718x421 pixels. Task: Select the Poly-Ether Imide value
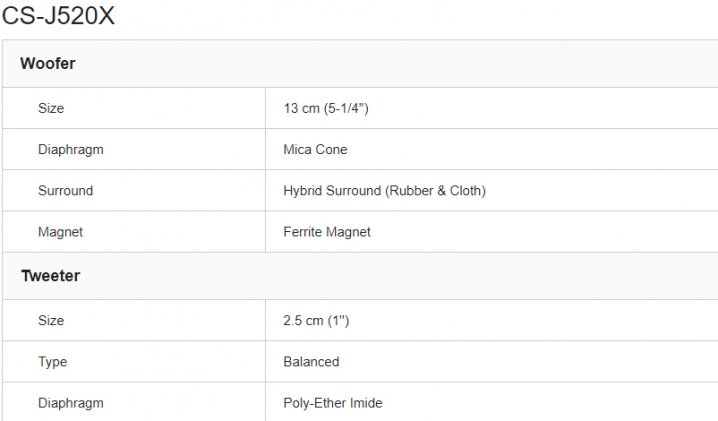click(333, 403)
